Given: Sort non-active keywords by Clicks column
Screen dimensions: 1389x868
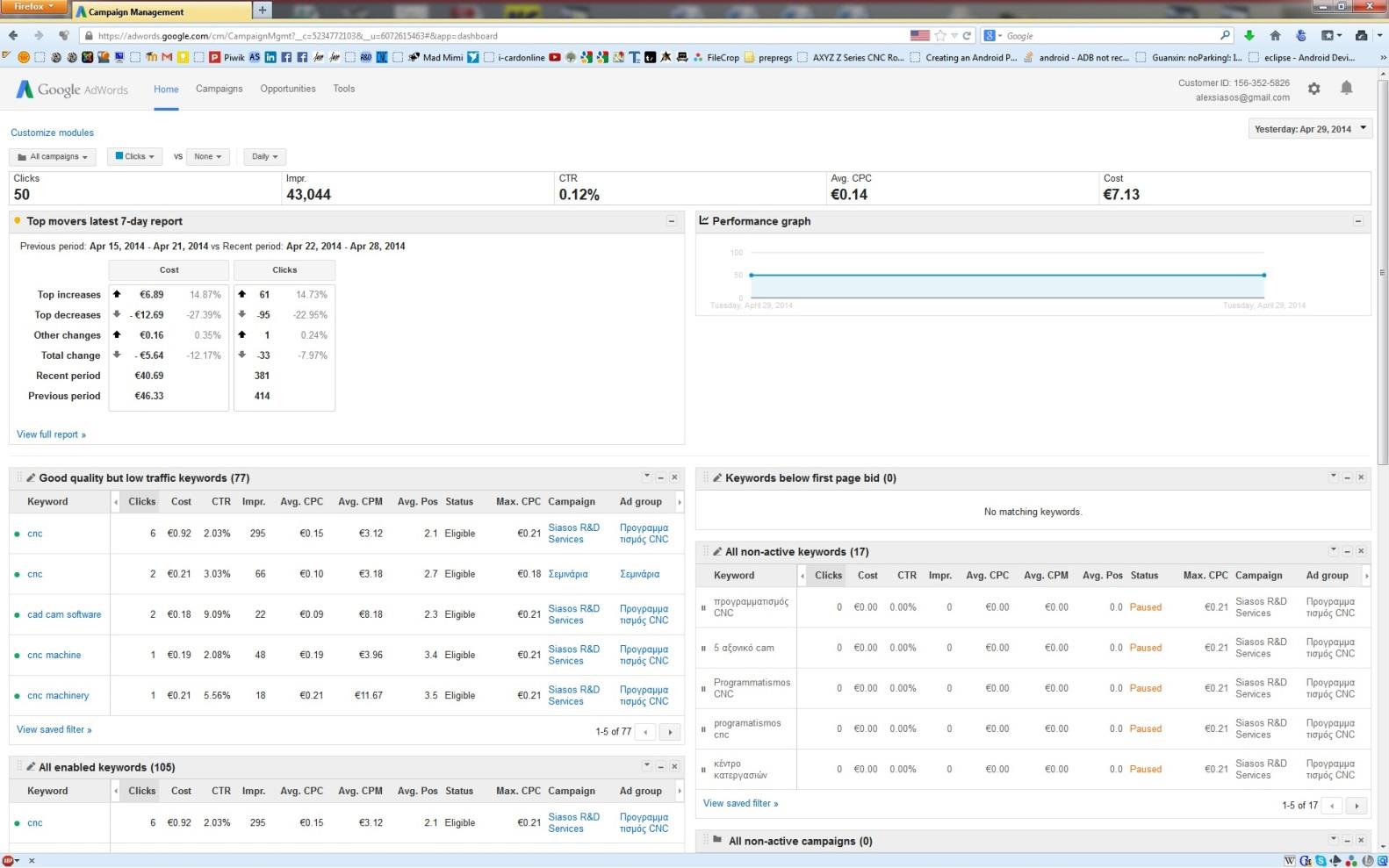Looking at the screenshot, I should pyautogui.click(x=828, y=576).
